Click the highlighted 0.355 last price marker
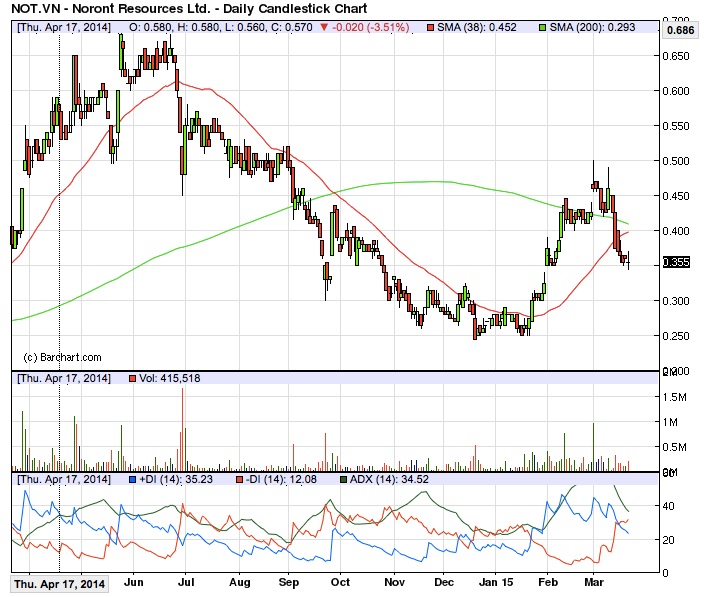 [x=676, y=262]
